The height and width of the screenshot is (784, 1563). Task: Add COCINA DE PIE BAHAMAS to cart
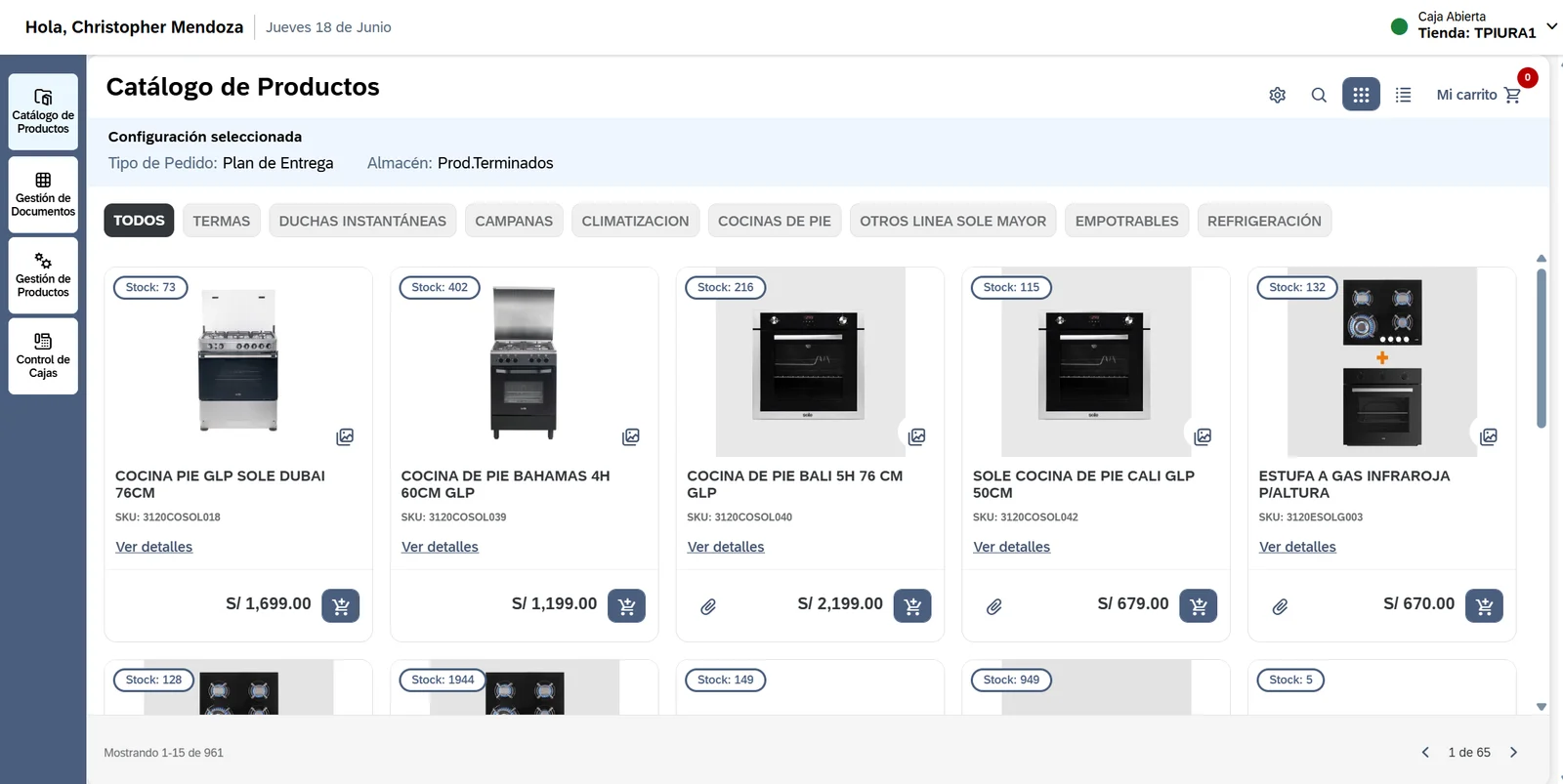[627, 606]
